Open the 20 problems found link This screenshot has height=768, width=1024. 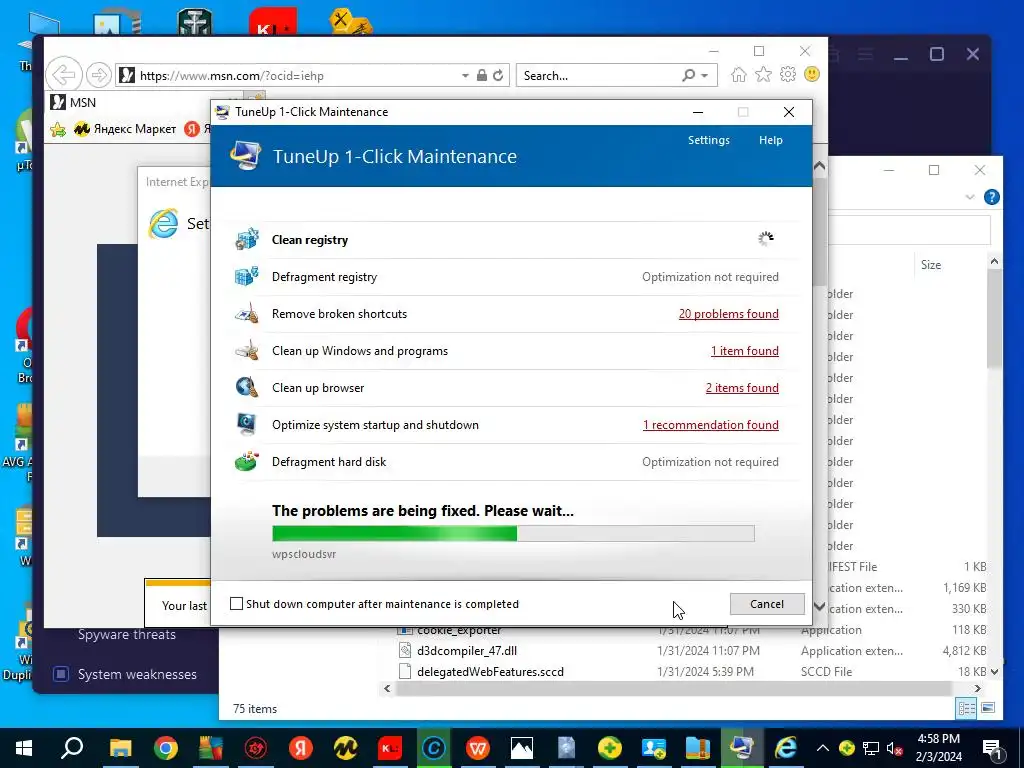(x=728, y=314)
